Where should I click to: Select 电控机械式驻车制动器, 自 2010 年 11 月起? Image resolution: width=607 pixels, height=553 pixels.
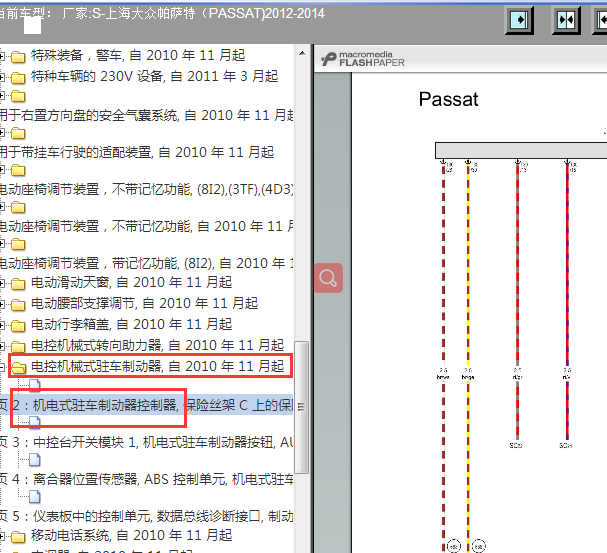click(x=157, y=366)
